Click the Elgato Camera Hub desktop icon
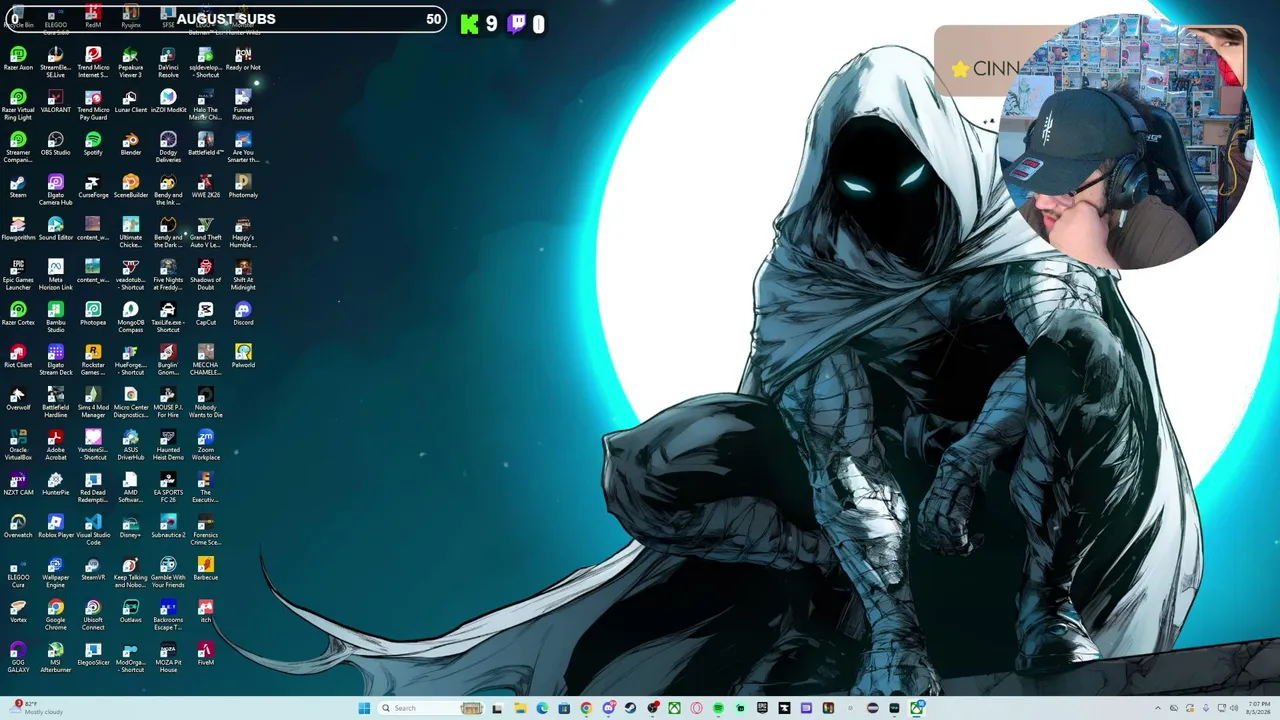 [55, 190]
